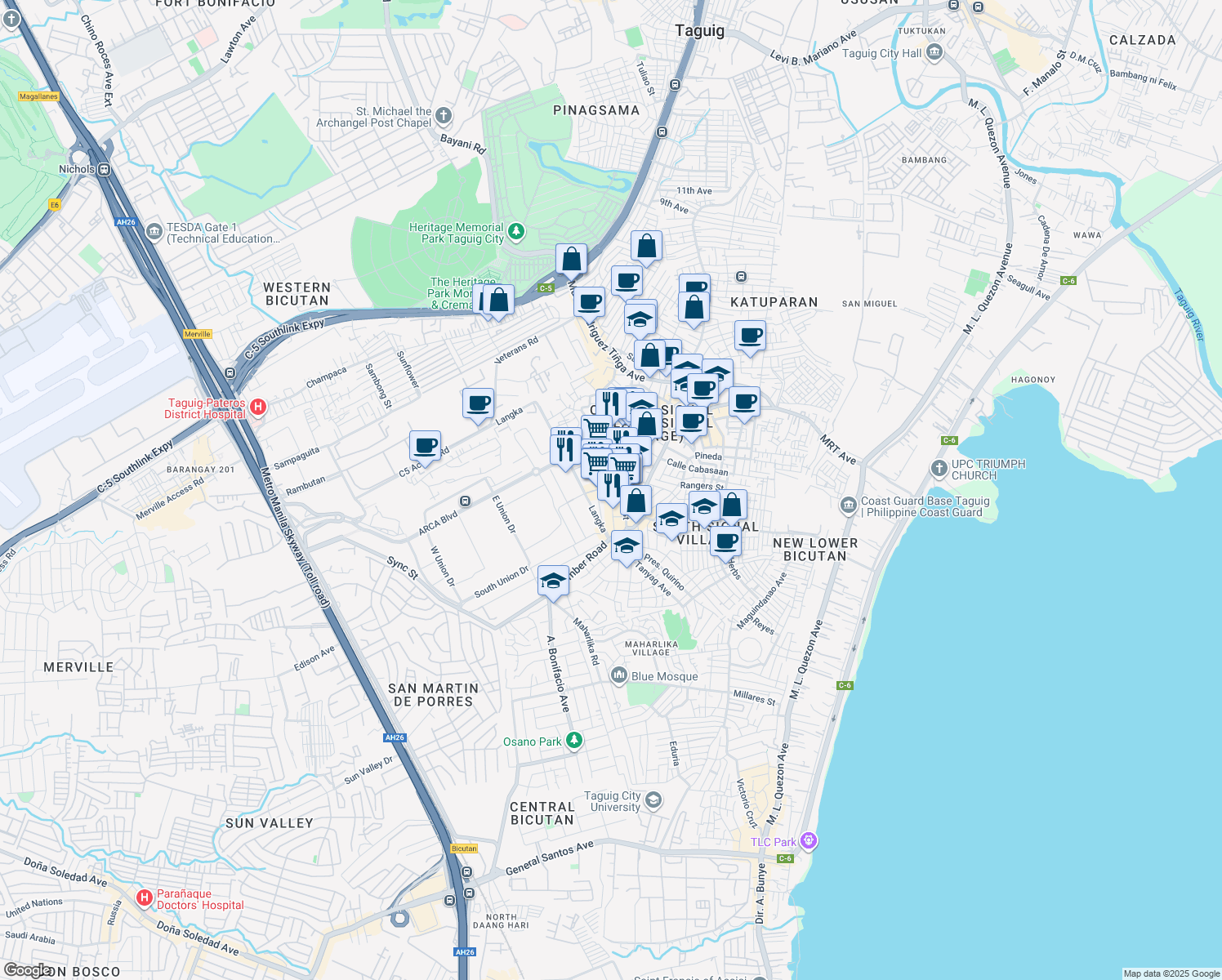
Task: Open the Coast Guard Base Taguig marker
Action: pyautogui.click(x=849, y=506)
